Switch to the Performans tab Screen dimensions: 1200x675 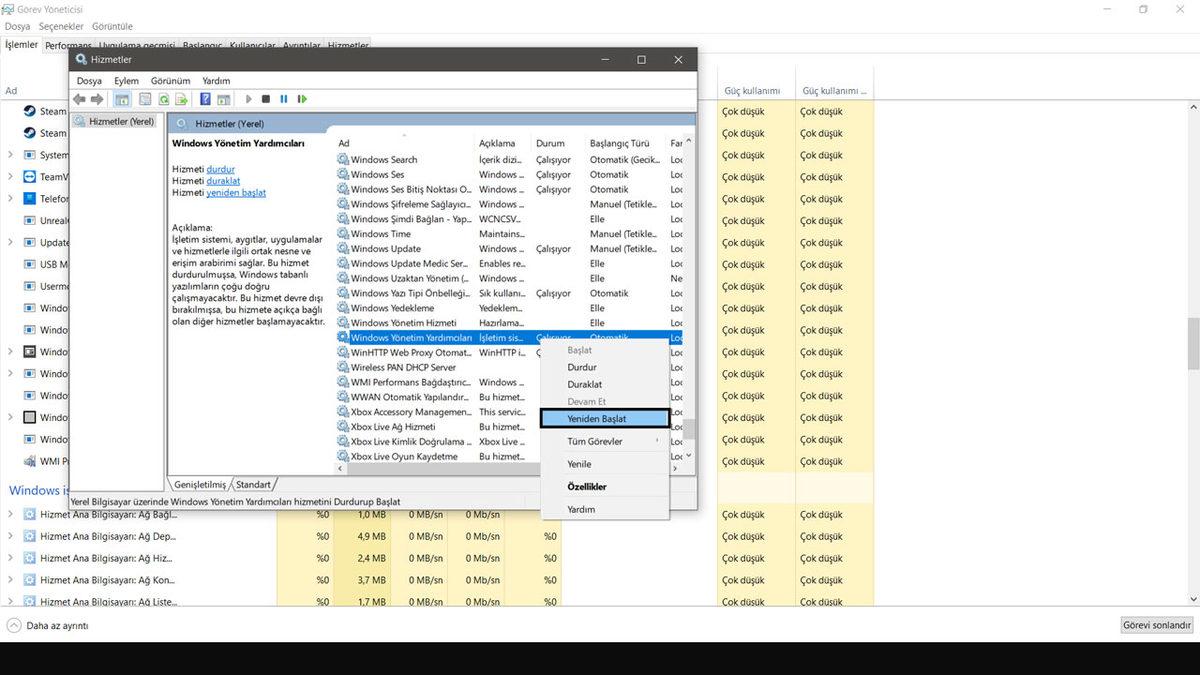click(66, 44)
